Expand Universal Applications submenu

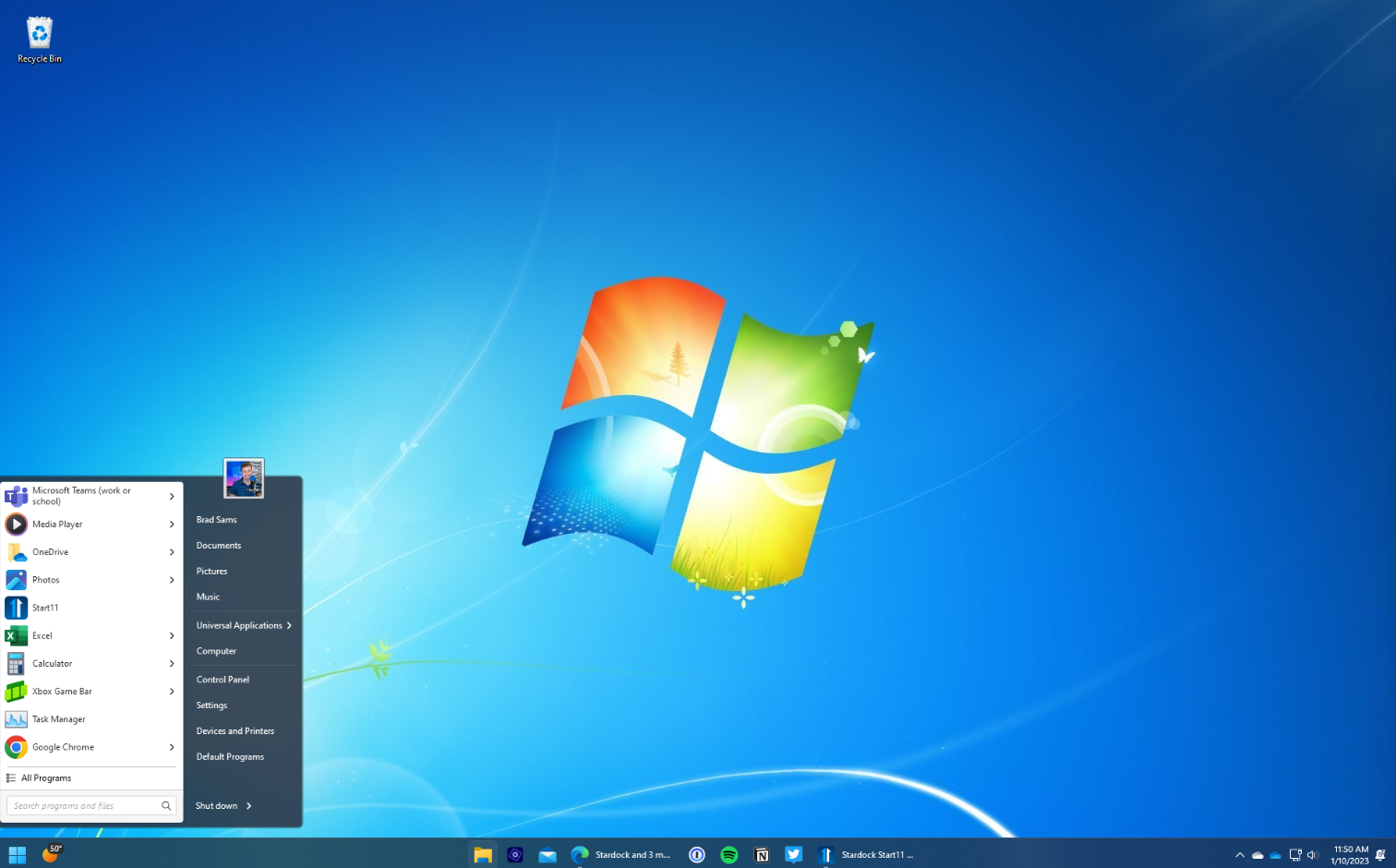pyautogui.click(x=289, y=626)
